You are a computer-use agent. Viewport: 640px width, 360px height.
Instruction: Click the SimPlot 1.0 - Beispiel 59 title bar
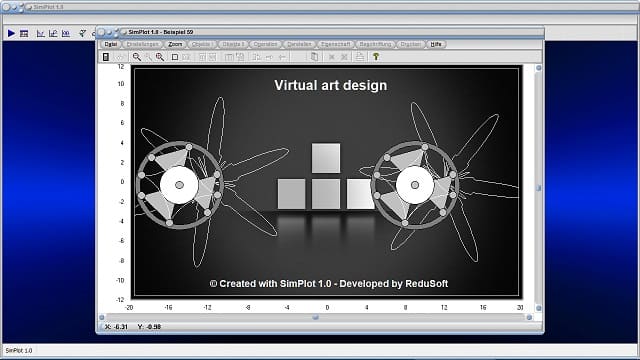click(x=320, y=32)
